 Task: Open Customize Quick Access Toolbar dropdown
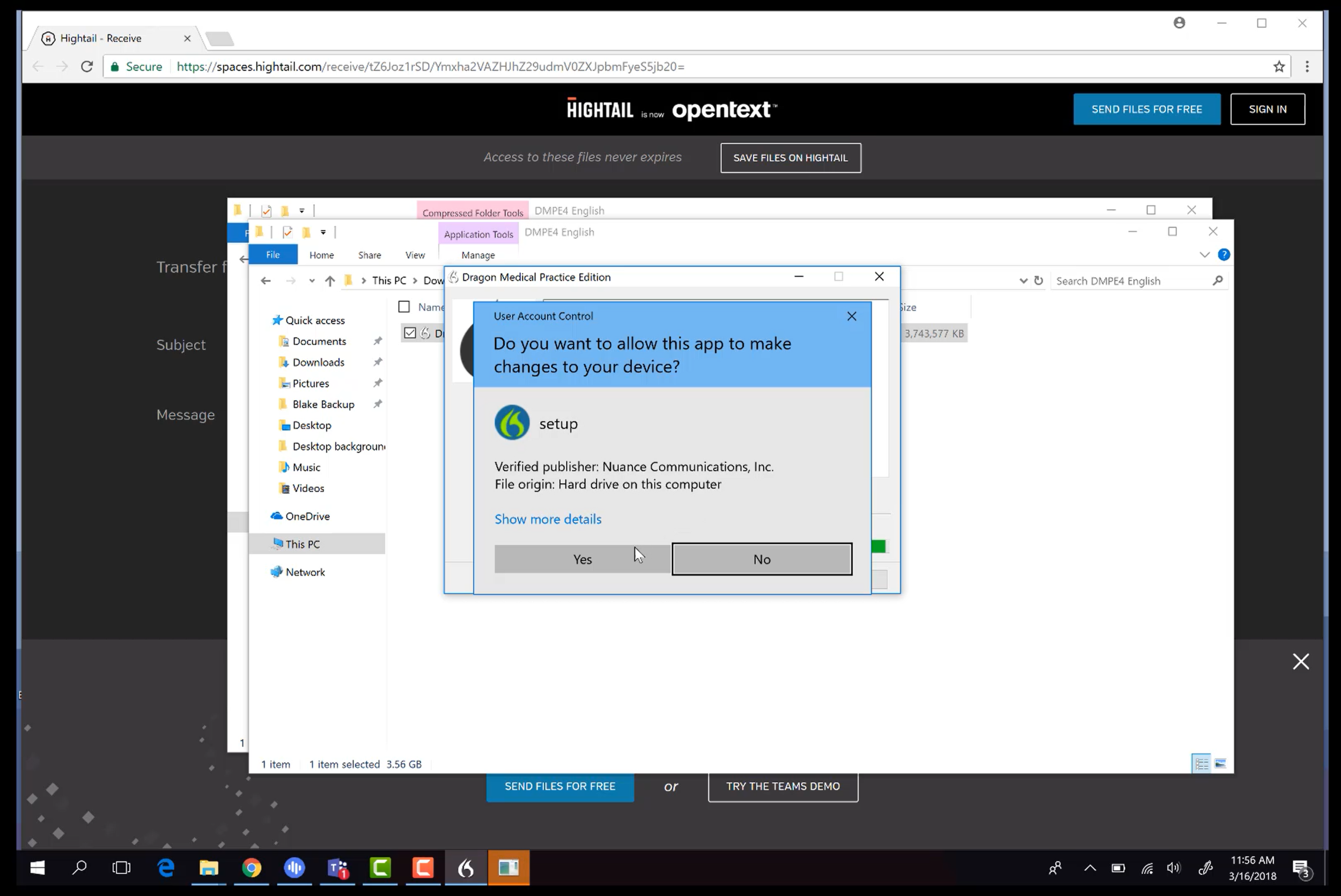pos(323,232)
